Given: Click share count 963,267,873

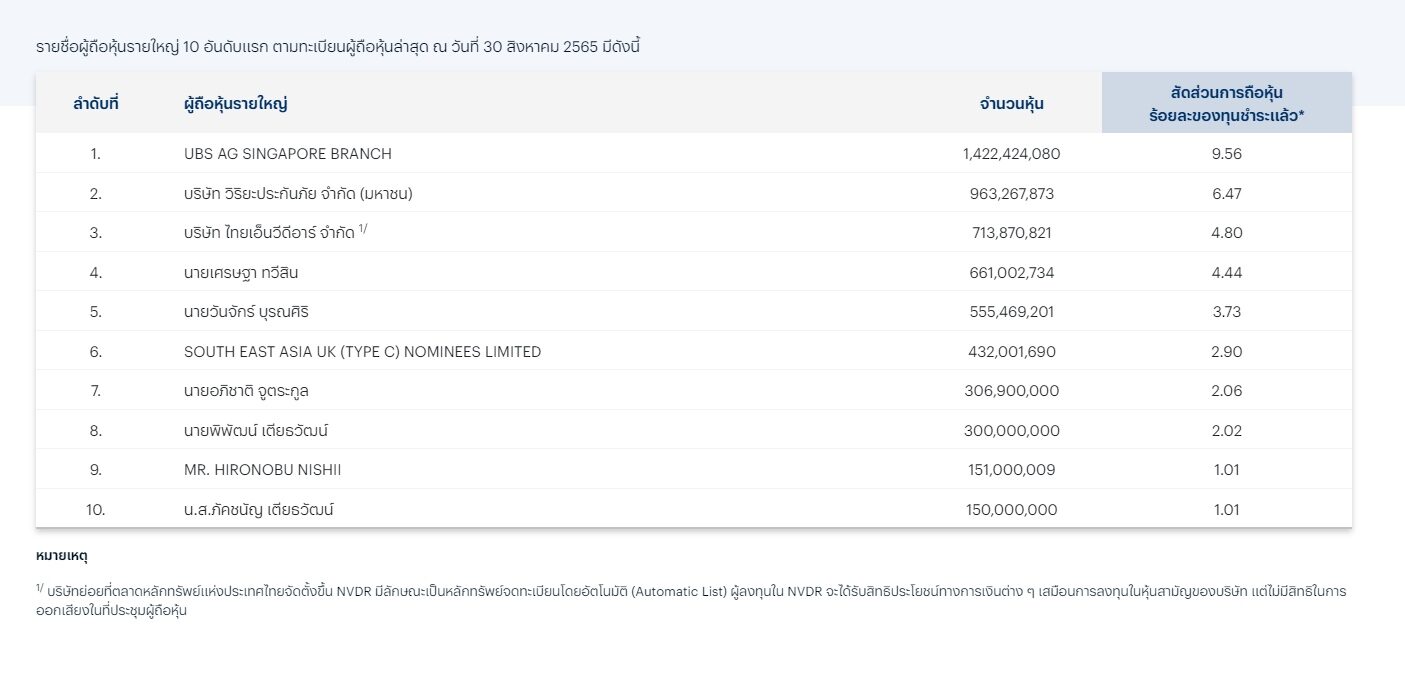Looking at the screenshot, I should pos(1011,194).
